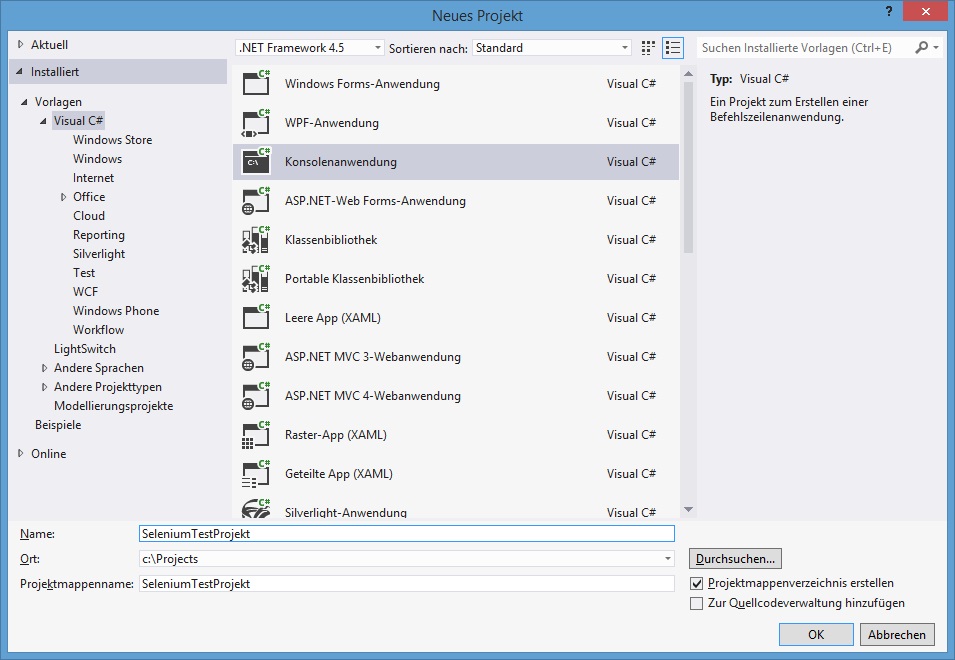Screen dimensions: 955x660
Task: Select the Reporting category
Action: [99, 235]
